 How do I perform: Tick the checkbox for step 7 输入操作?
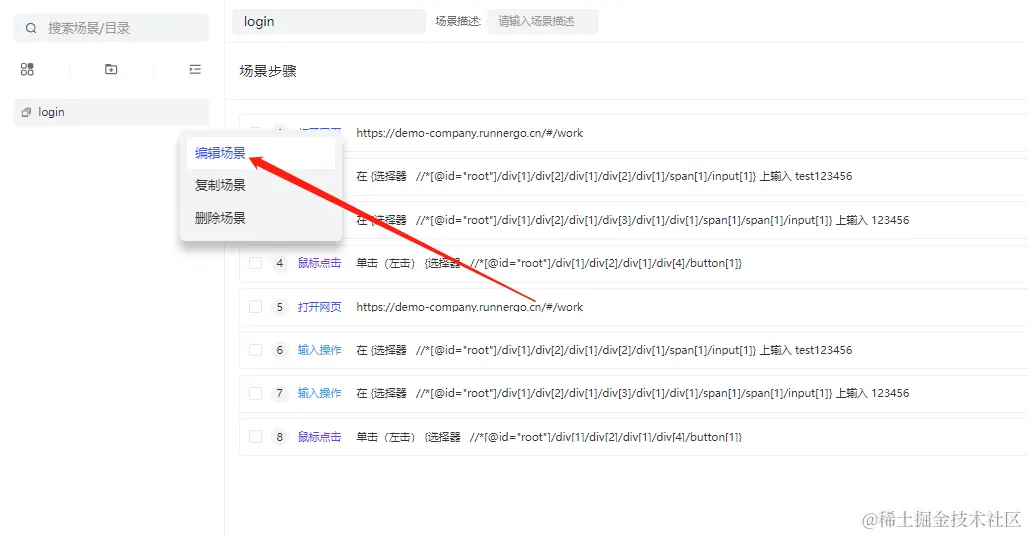pos(256,393)
